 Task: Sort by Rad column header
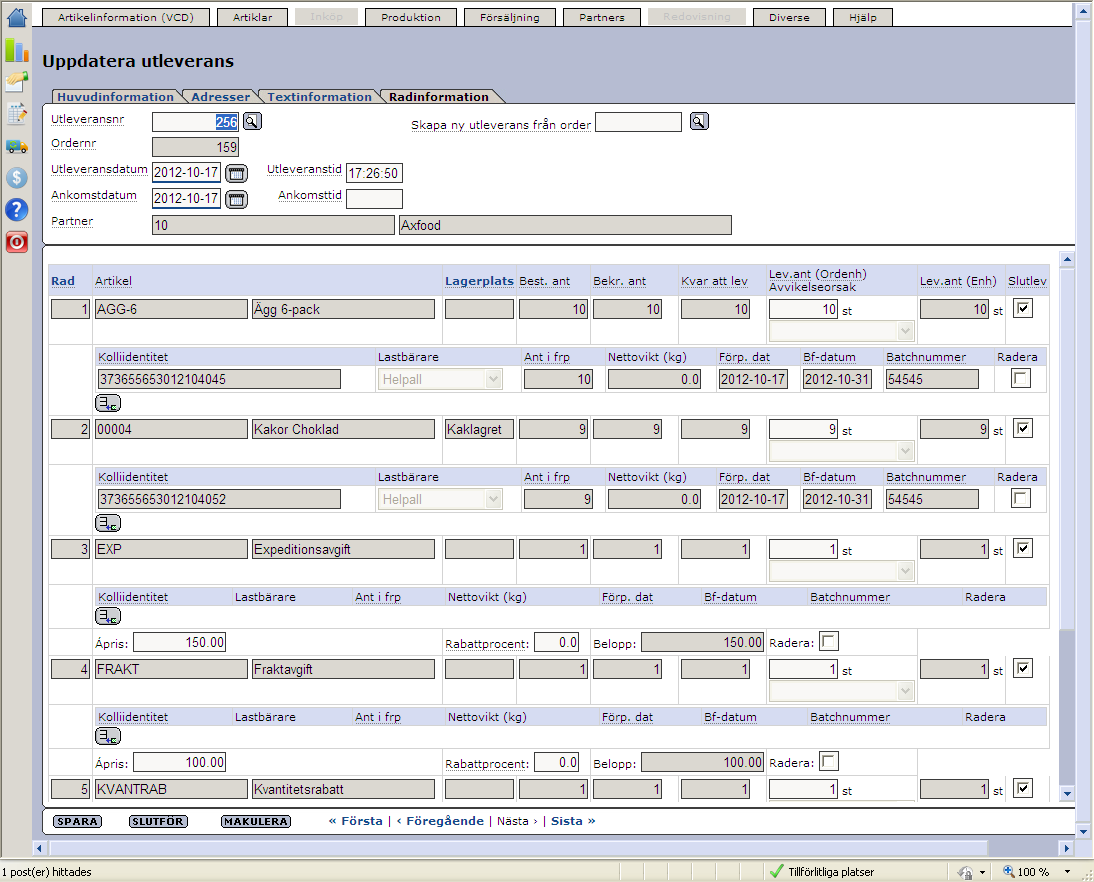63,281
